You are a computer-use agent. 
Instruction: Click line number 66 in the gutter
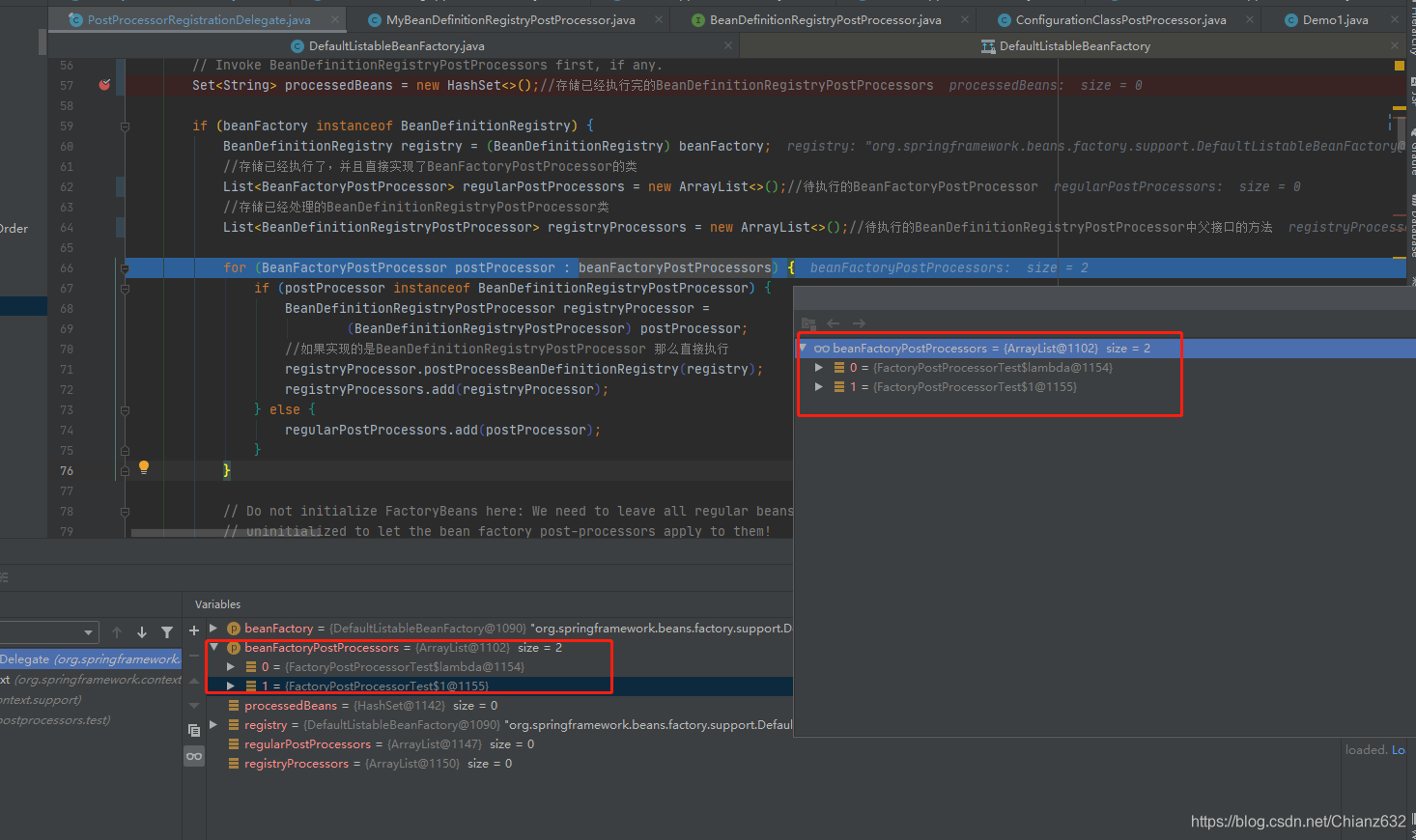tap(67, 268)
